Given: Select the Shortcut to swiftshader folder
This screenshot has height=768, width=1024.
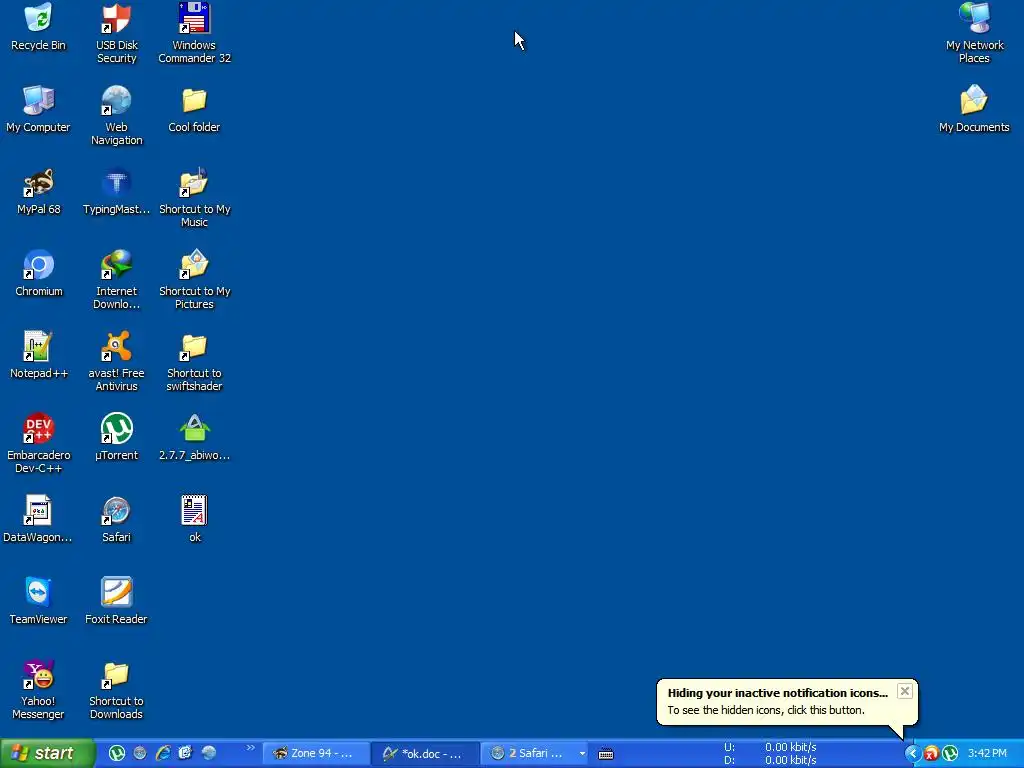Looking at the screenshot, I should pyautogui.click(x=194, y=361).
